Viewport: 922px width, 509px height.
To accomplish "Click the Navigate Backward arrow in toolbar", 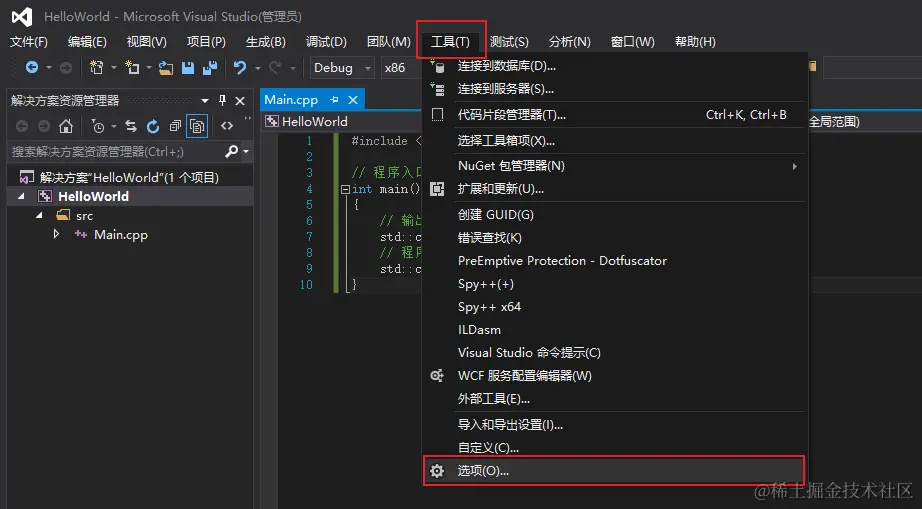I will coord(32,68).
